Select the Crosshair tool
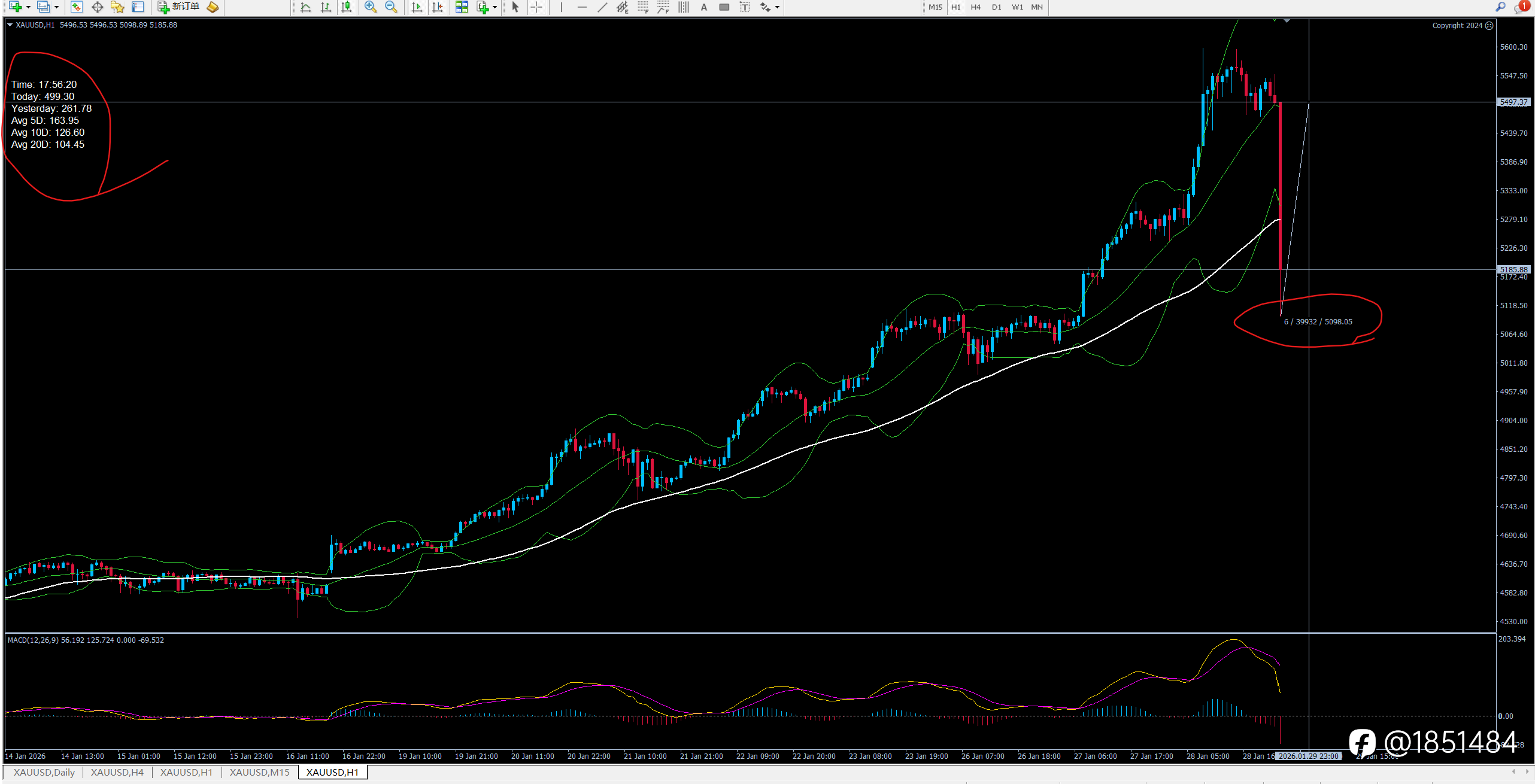This screenshot has width=1535, height=784. coord(536,7)
